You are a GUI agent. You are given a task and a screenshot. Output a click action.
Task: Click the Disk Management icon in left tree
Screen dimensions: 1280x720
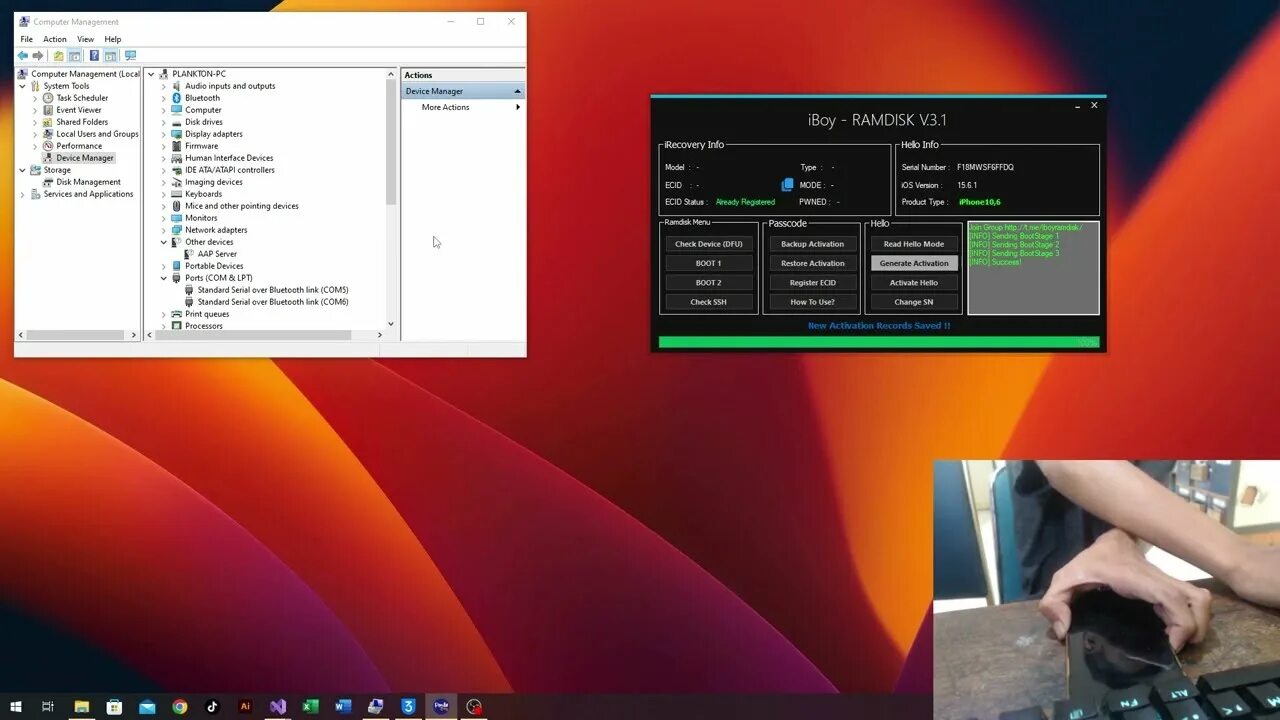[x=48, y=182]
